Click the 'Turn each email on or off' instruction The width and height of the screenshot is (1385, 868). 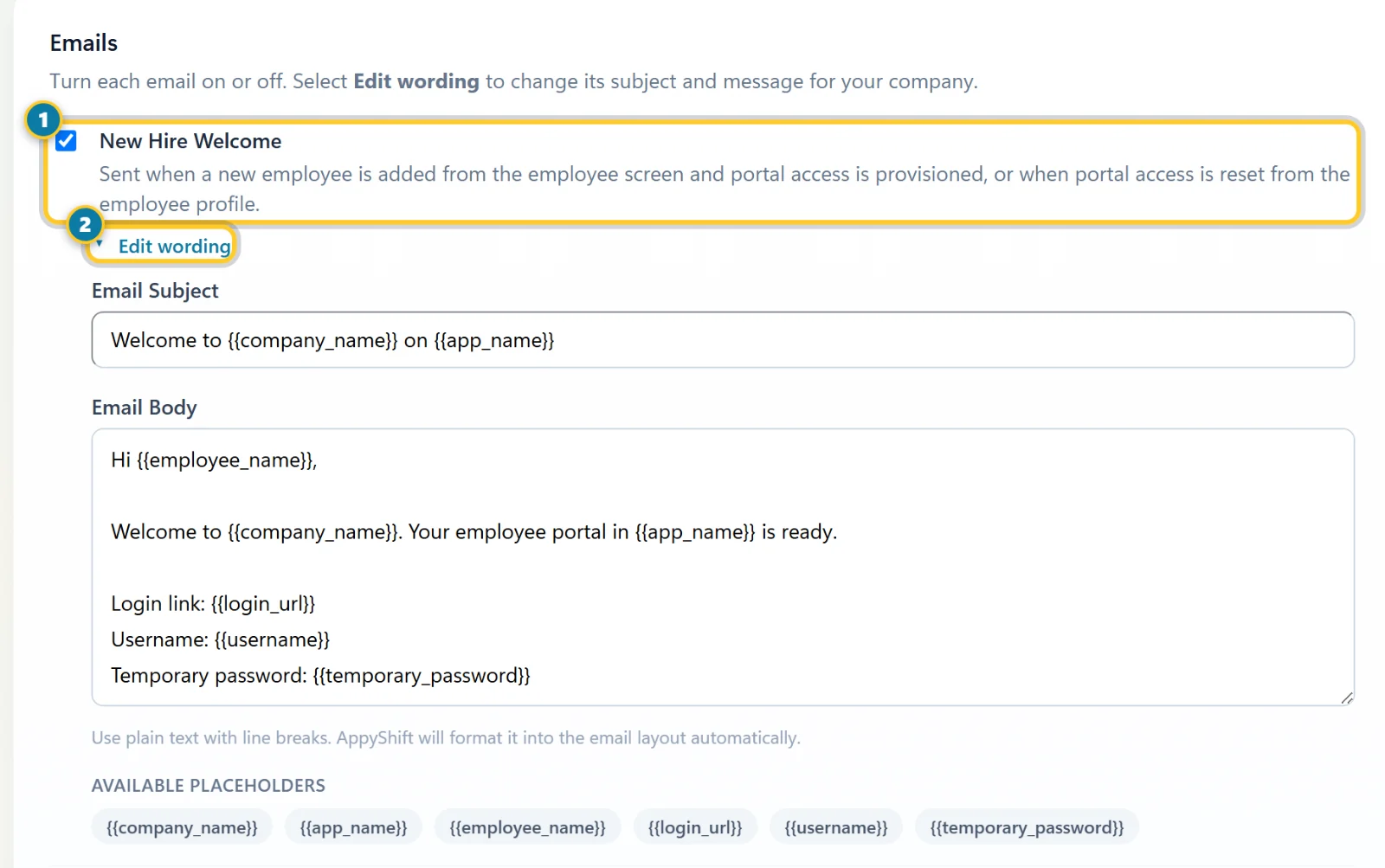tap(514, 81)
